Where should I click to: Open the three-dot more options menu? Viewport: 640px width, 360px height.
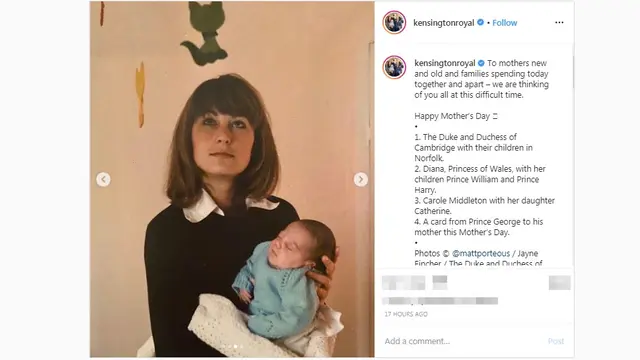click(559, 22)
